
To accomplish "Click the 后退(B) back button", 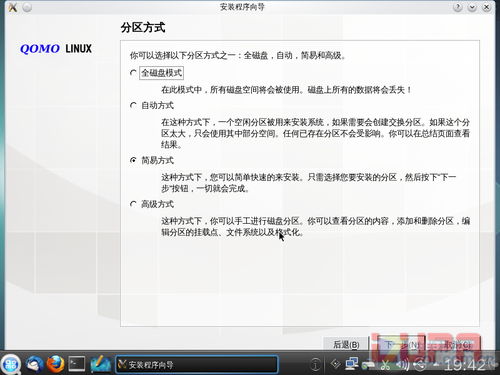I will (x=346, y=344).
